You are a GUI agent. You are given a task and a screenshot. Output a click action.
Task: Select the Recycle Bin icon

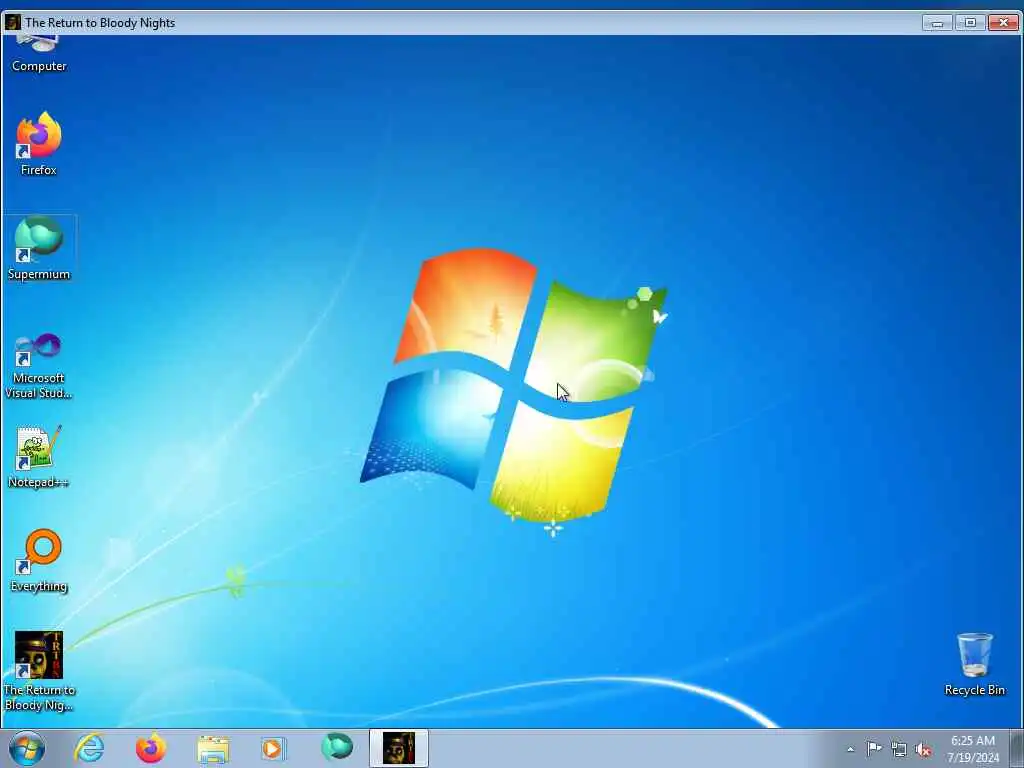click(x=974, y=664)
